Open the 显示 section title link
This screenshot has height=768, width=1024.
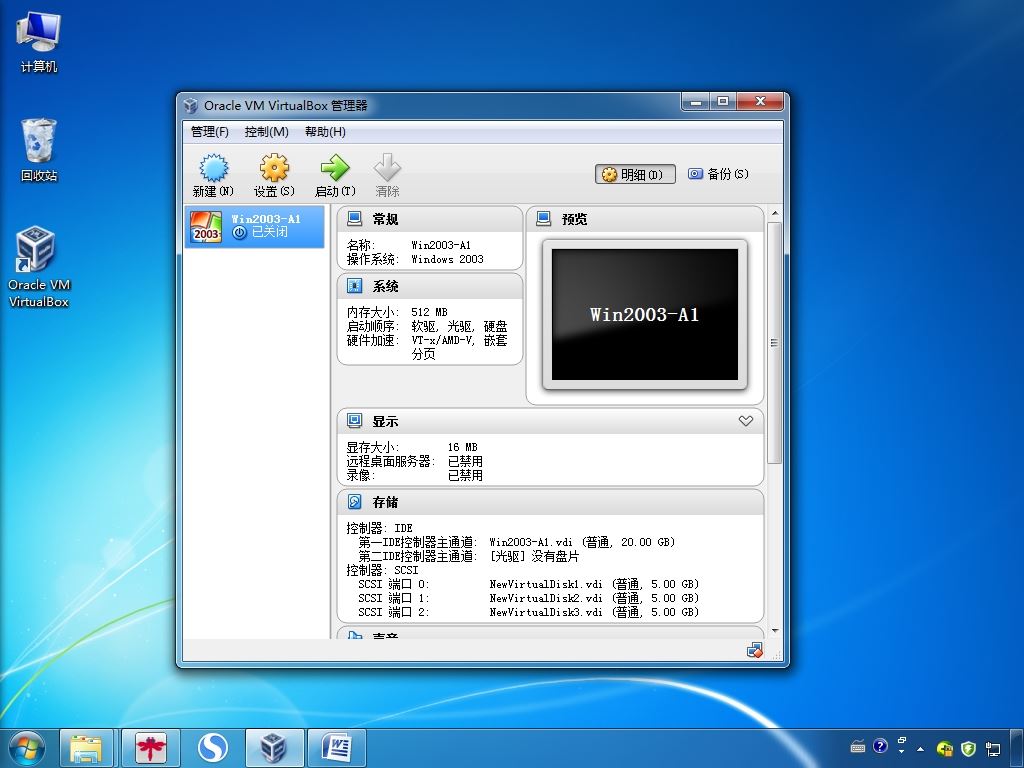coord(385,422)
